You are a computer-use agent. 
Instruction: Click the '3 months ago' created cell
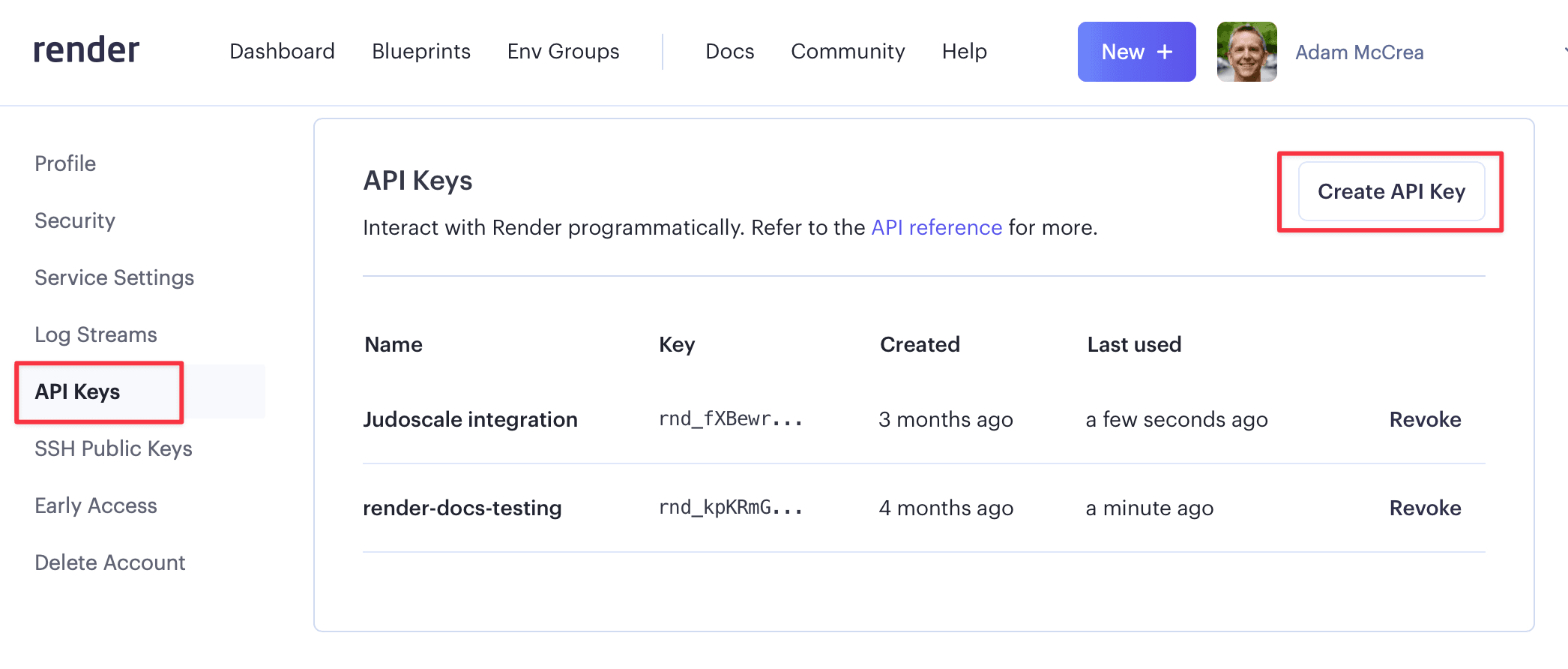pyautogui.click(x=946, y=419)
